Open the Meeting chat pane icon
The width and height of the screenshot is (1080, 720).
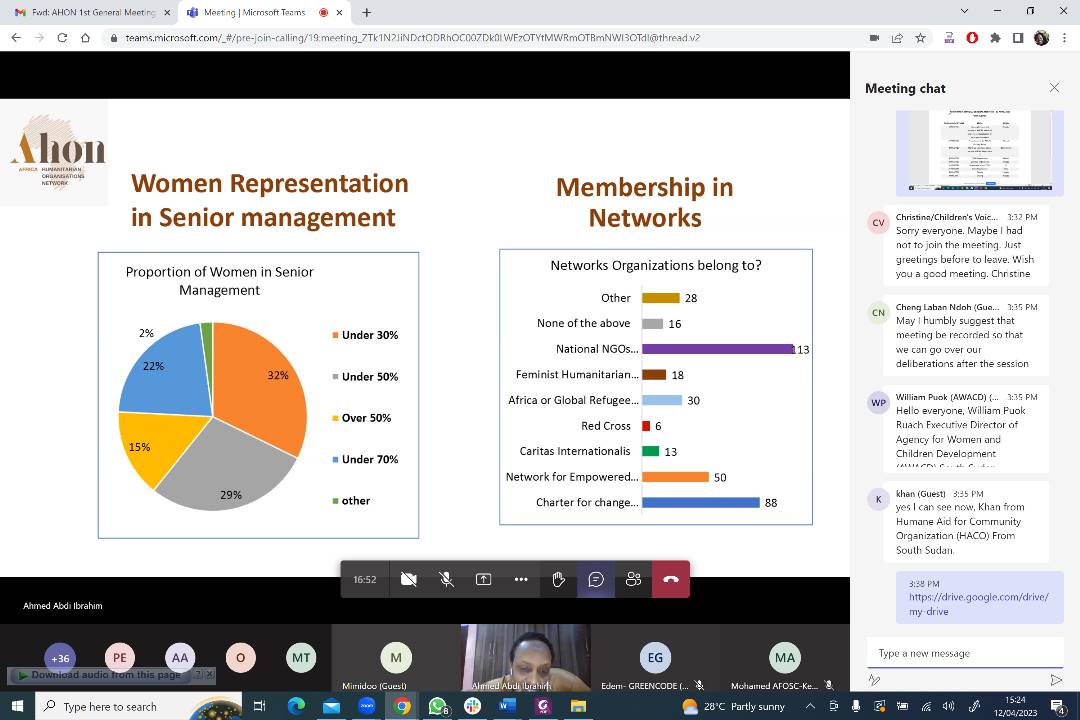click(596, 579)
